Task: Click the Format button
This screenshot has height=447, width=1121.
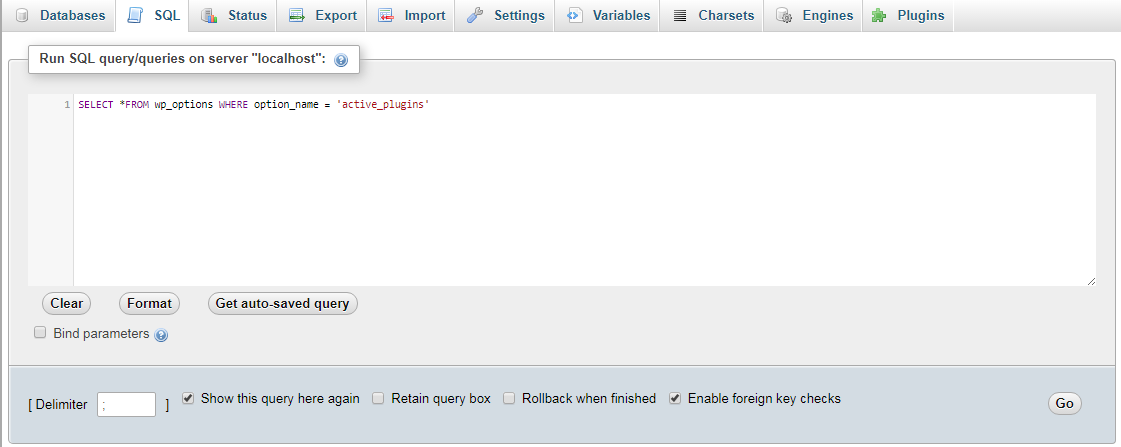Action: pos(149,303)
